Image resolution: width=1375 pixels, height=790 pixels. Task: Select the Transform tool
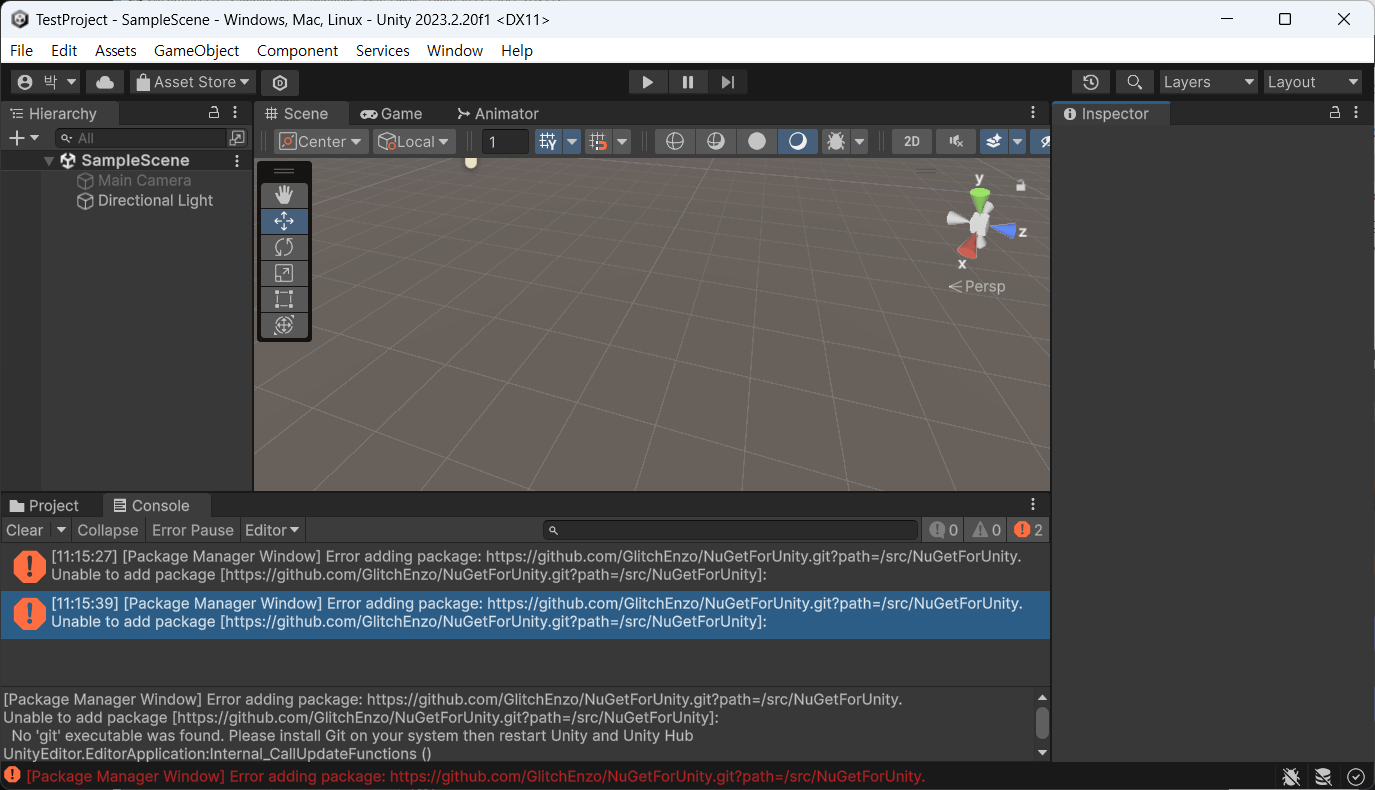[284, 325]
